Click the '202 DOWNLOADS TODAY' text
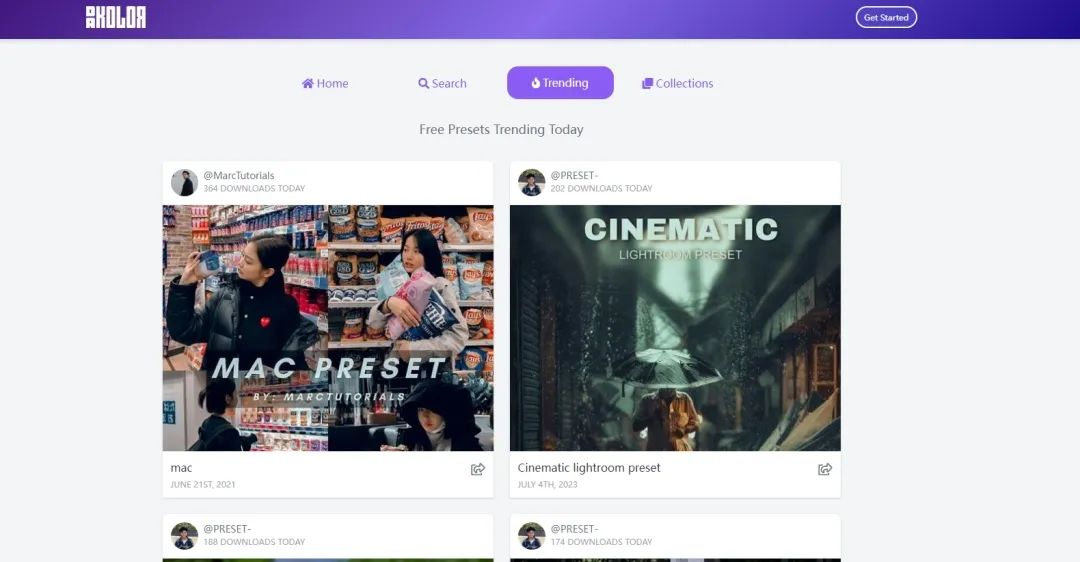This screenshot has height=562, width=1080. [x=601, y=189]
